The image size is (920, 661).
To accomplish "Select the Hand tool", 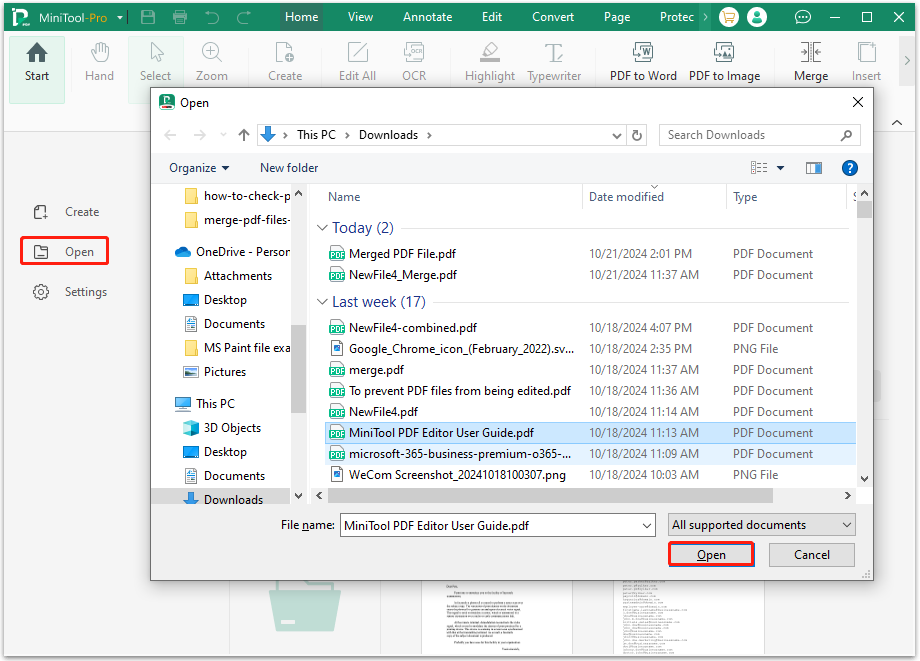I will 99,62.
